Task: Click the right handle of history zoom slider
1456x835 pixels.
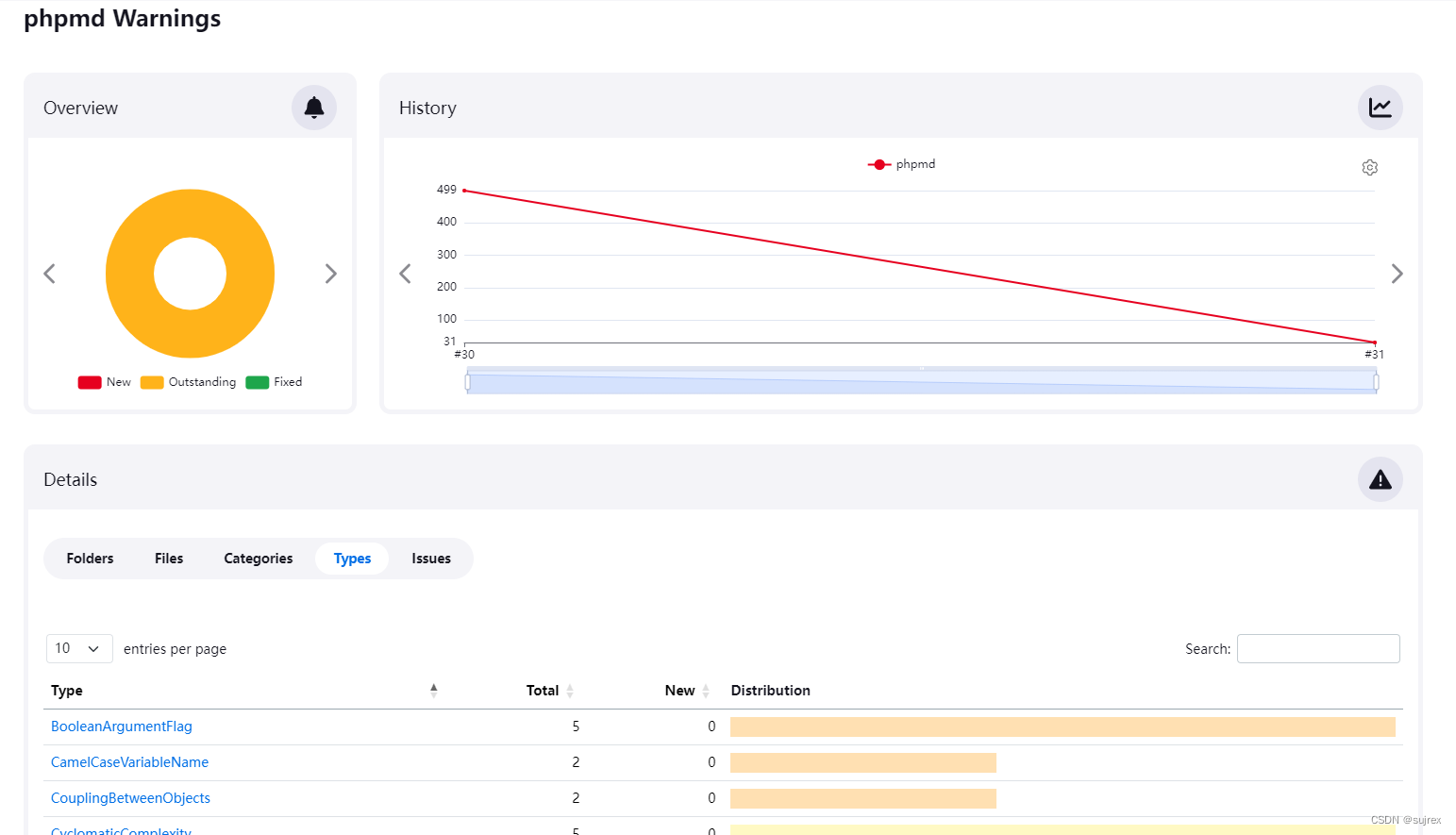Action: (1376, 382)
